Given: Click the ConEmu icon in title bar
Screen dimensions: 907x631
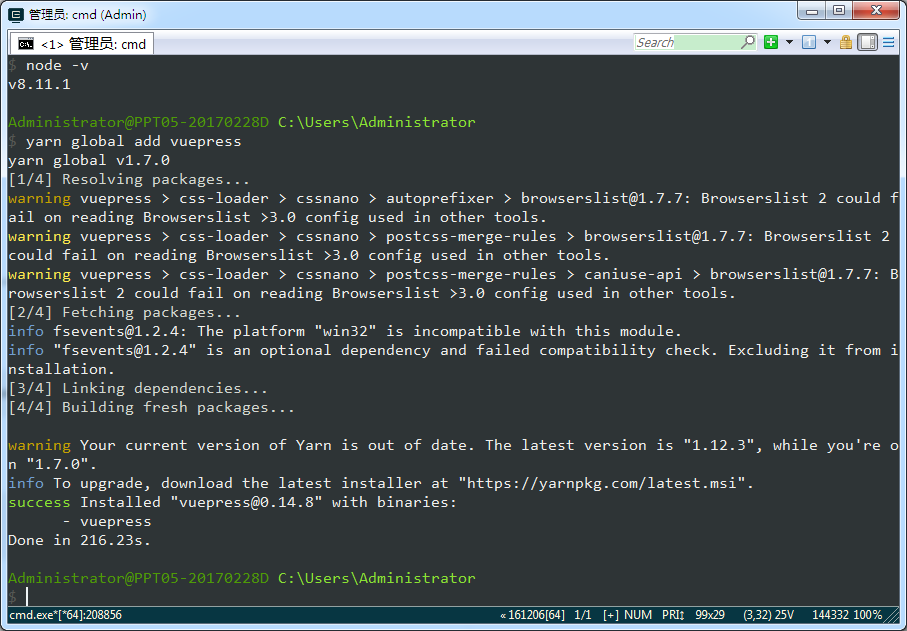Looking at the screenshot, I should point(16,15).
